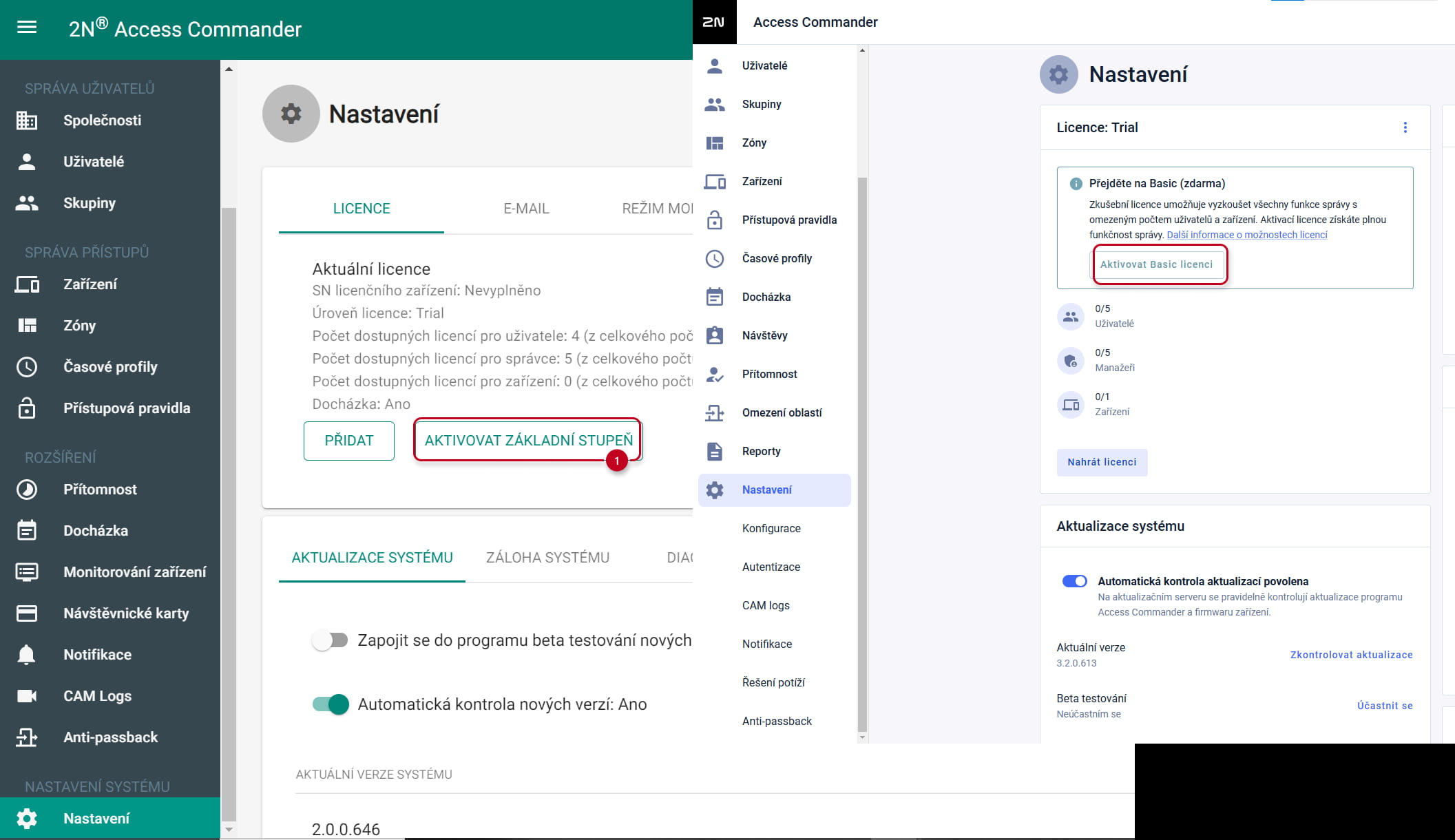Click Návštěvy badge icon in white menu
This screenshot has width=1455, height=840.
coord(715,335)
